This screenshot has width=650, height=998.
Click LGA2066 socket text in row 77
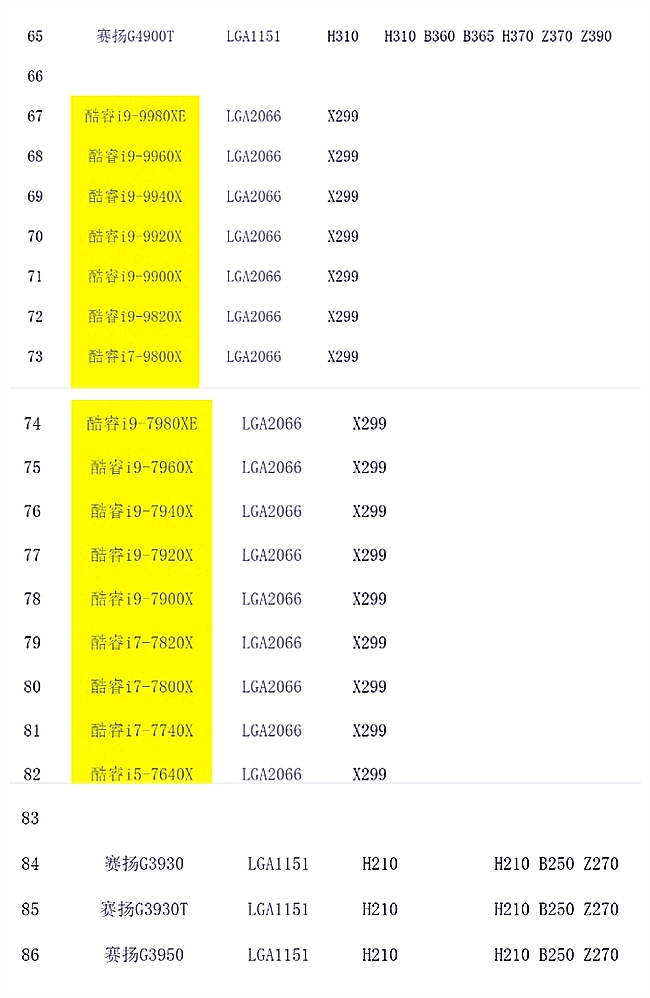pos(271,555)
